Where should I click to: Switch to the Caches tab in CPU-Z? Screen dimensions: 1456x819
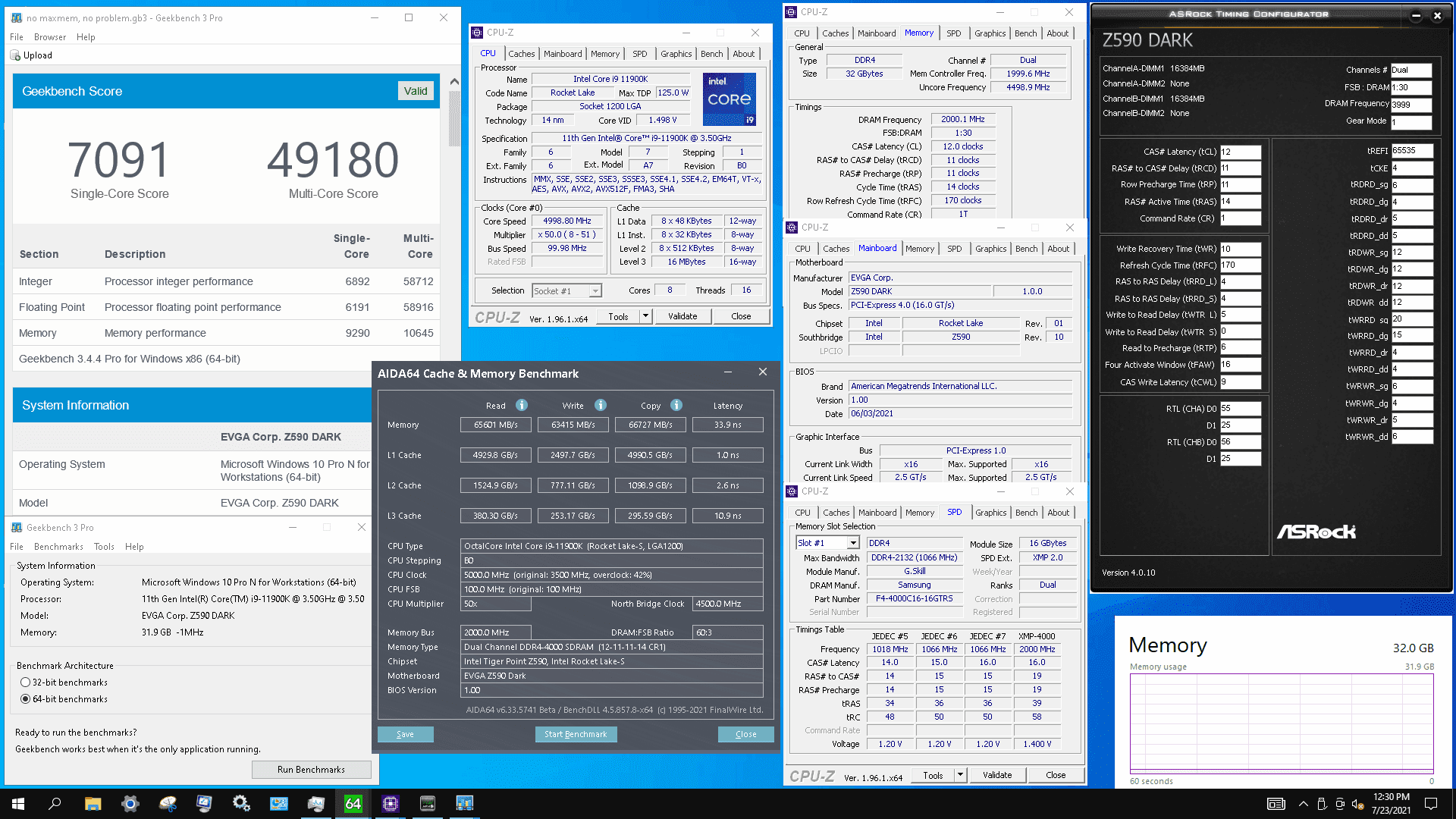(522, 54)
